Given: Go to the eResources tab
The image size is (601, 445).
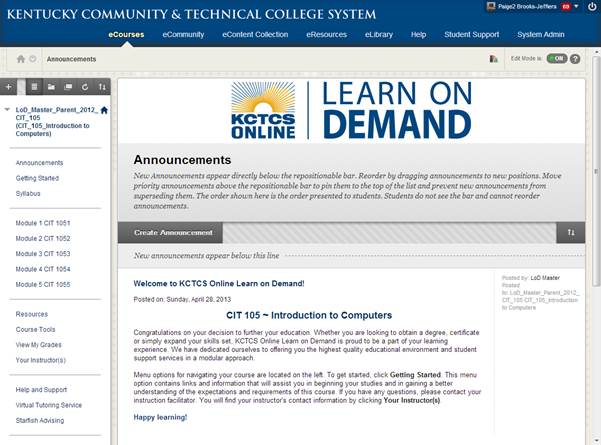Looking at the screenshot, I should [x=327, y=34].
